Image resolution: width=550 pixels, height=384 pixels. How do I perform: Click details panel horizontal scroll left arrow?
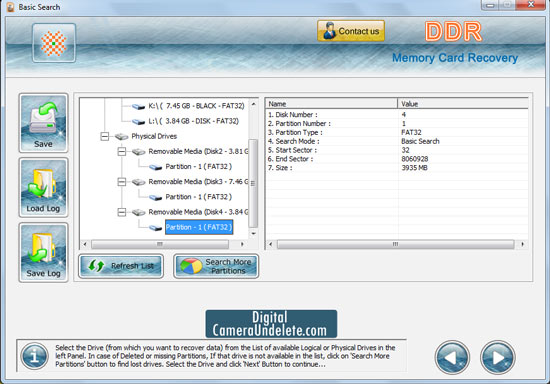tap(270, 244)
